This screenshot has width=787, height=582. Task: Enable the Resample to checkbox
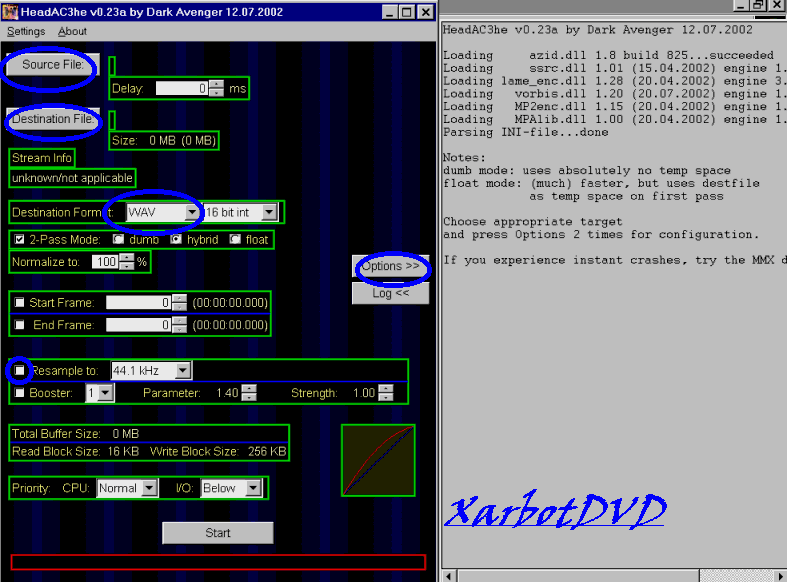coord(19,371)
